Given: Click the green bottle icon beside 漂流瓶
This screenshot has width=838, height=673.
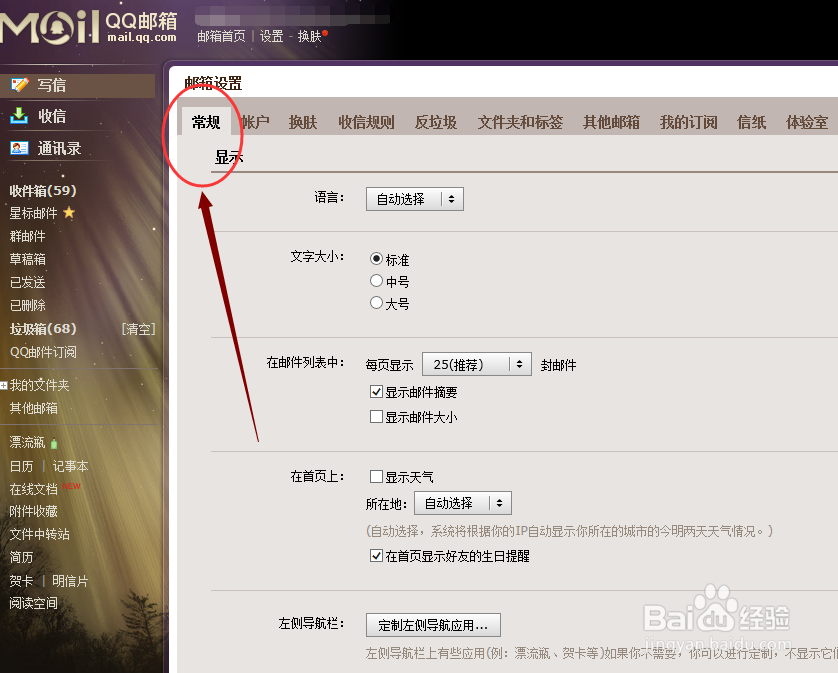Looking at the screenshot, I should (x=54, y=443).
